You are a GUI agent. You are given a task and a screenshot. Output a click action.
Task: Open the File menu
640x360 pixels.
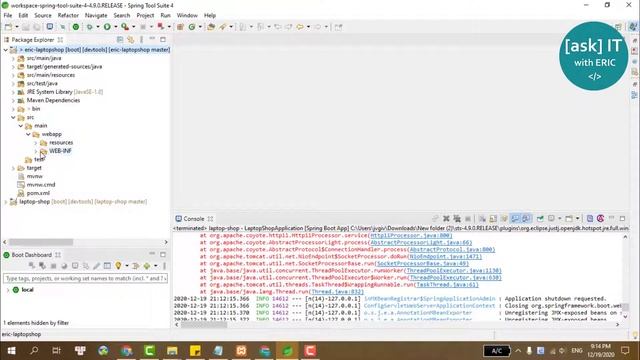[8, 16]
